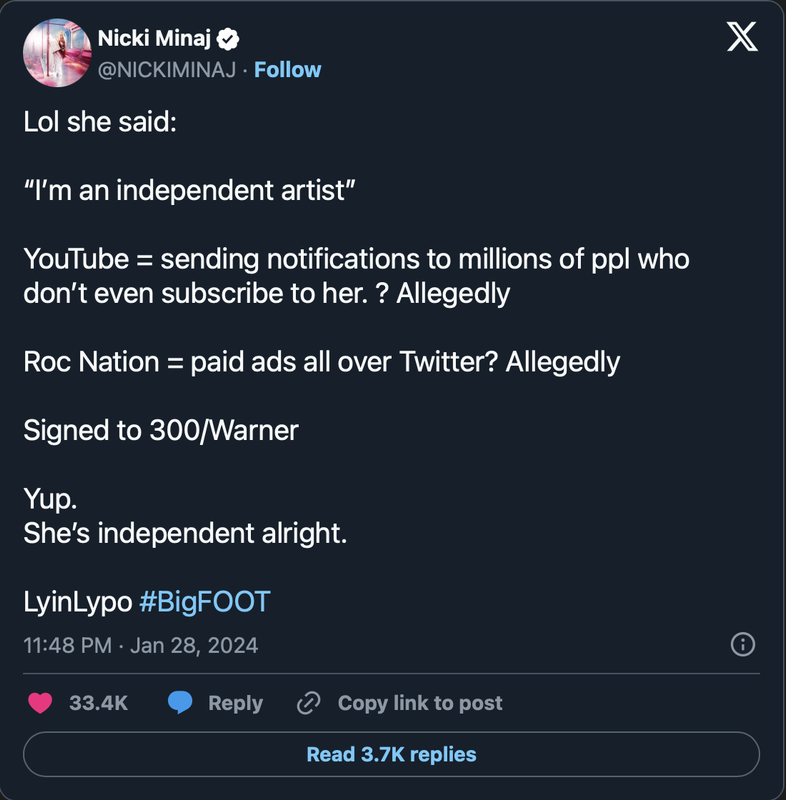Open the X logo link
786x800 pixels.
pyautogui.click(x=742, y=36)
